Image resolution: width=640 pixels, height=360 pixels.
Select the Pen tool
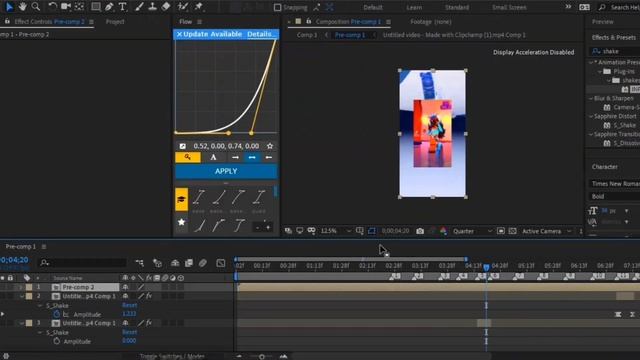[109, 7]
